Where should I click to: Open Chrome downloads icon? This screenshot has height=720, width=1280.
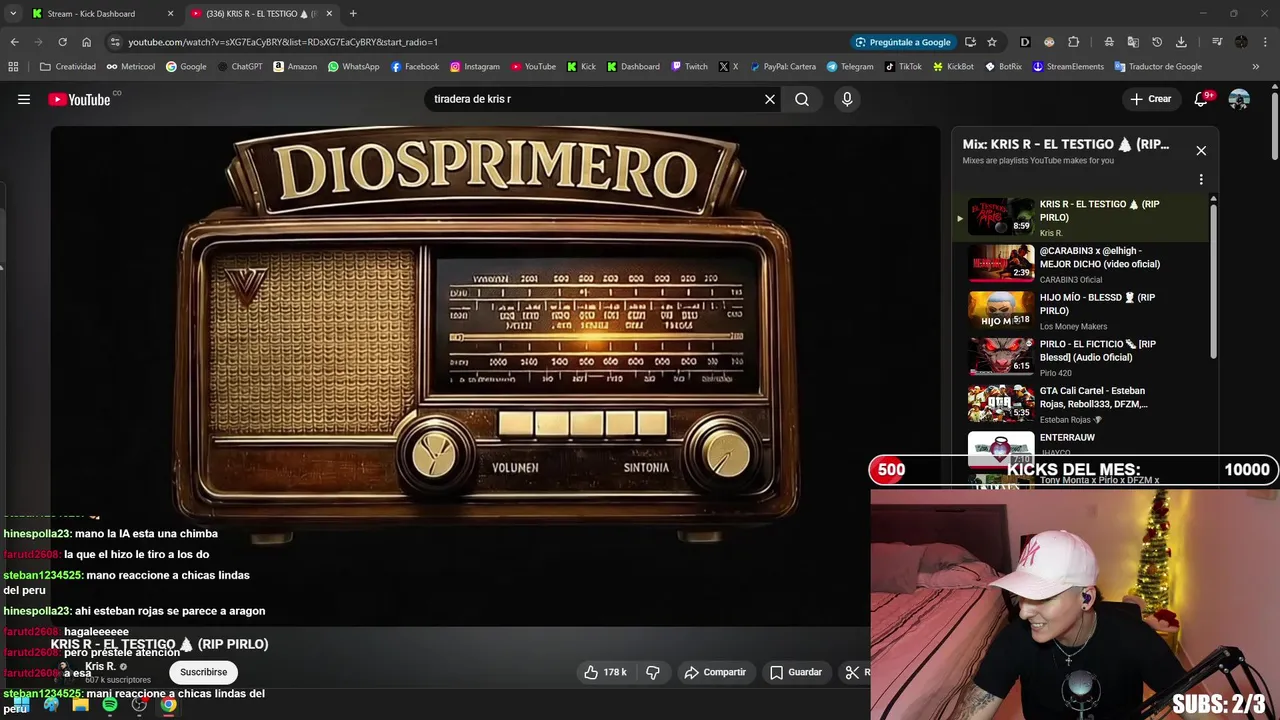(1181, 42)
